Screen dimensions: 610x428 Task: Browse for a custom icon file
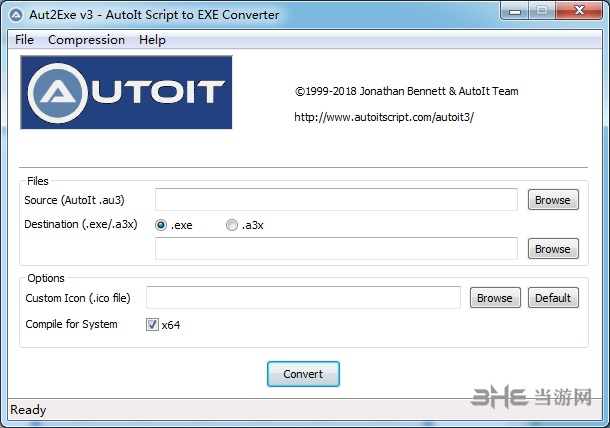(x=495, y=298)
